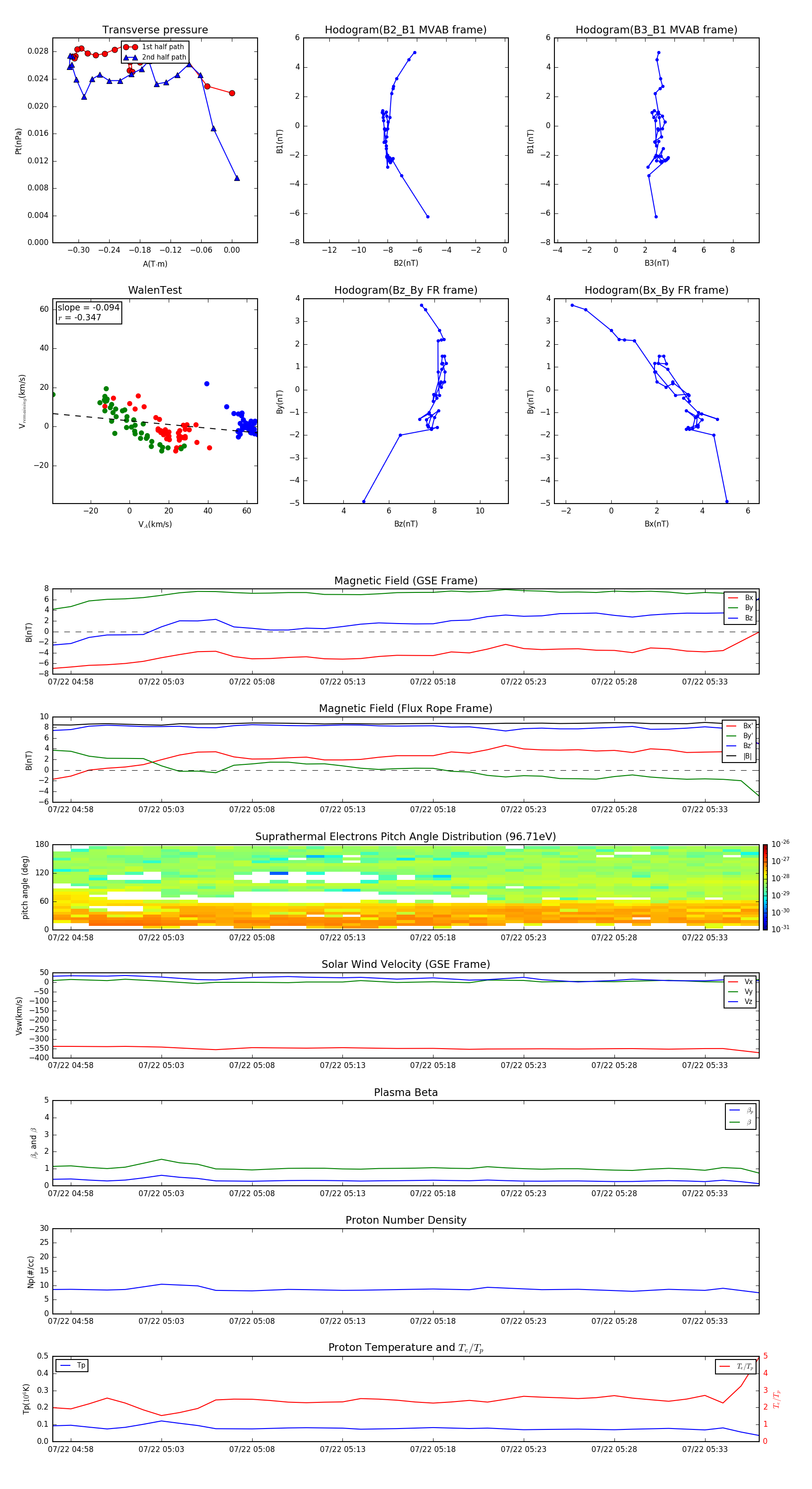Click the 'Hodogram(B2_B1 MVAB frame)' title
The height and width of the screenshot is (1489, 812).
click(x=406, y=30)
